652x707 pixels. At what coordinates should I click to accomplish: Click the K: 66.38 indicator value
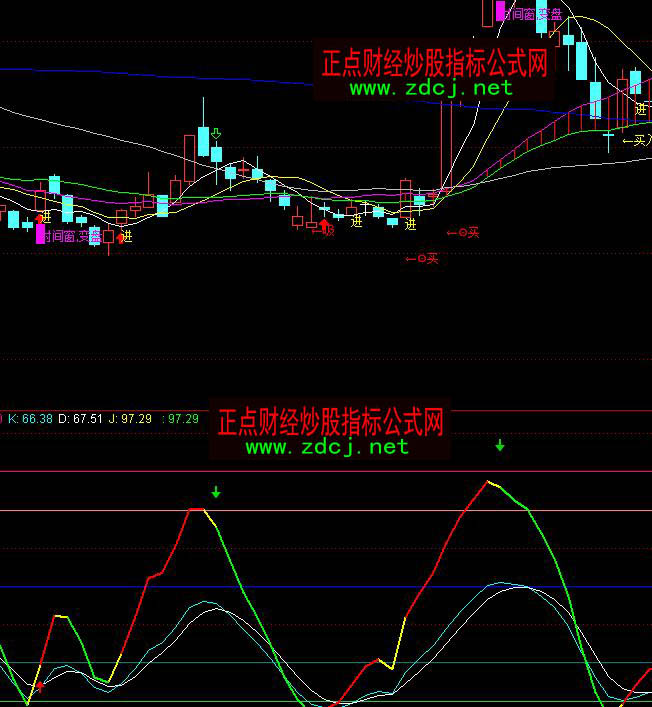pos(30,419)
